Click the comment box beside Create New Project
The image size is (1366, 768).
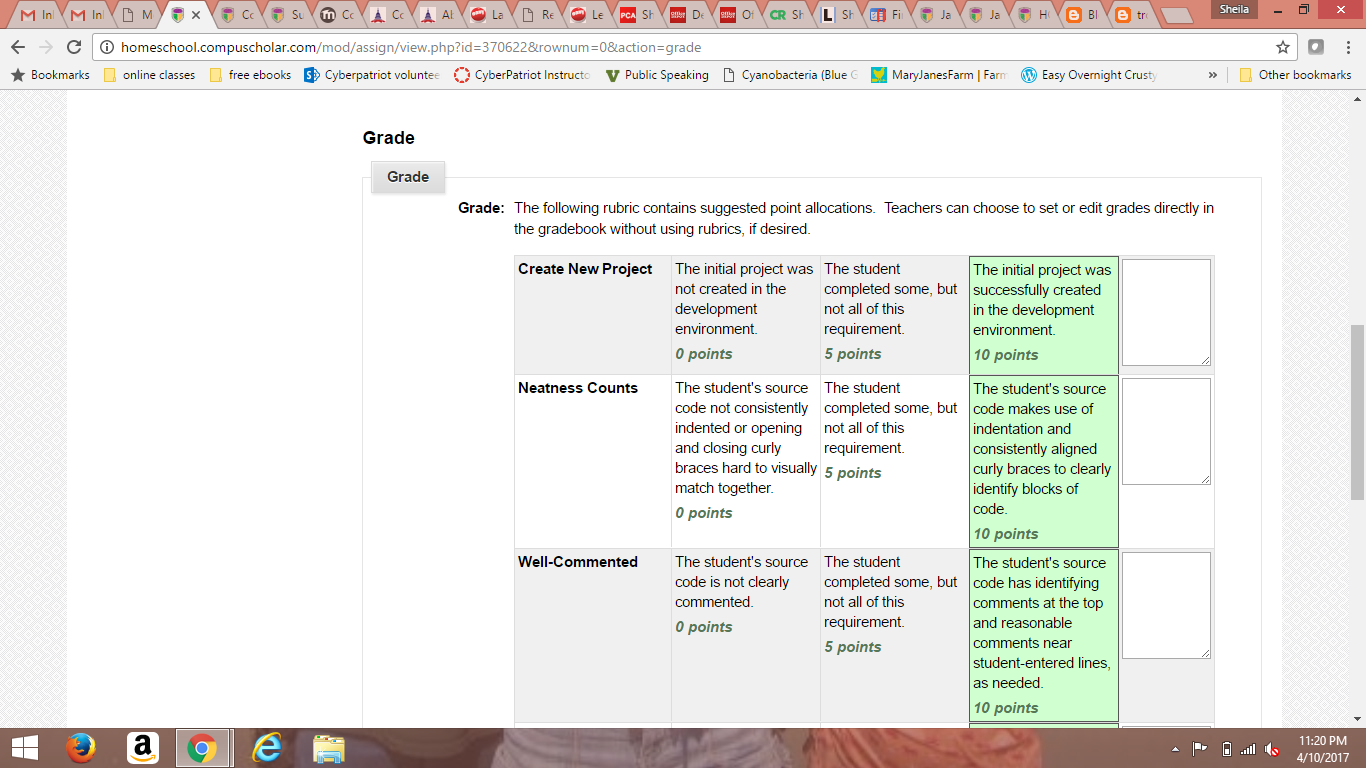1165,311
